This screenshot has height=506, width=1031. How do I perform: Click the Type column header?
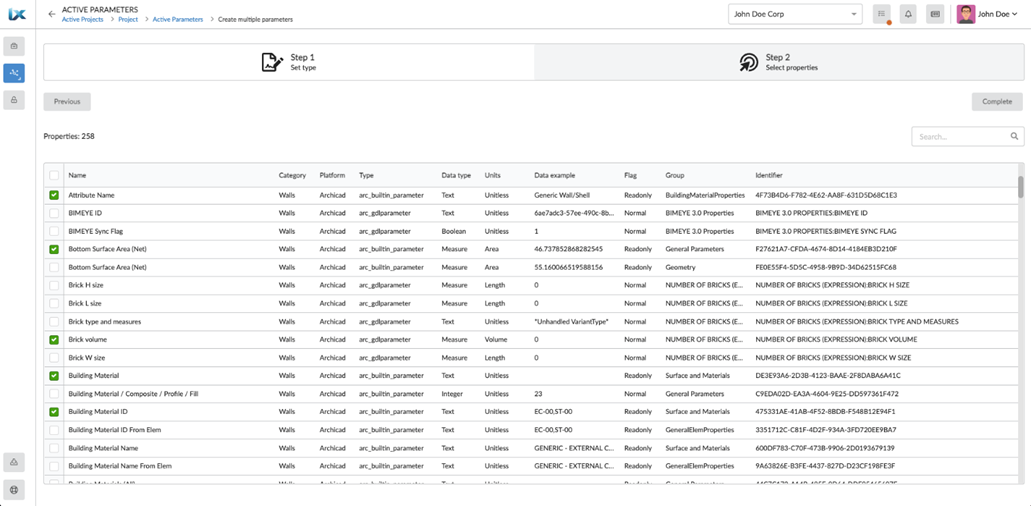366,175
